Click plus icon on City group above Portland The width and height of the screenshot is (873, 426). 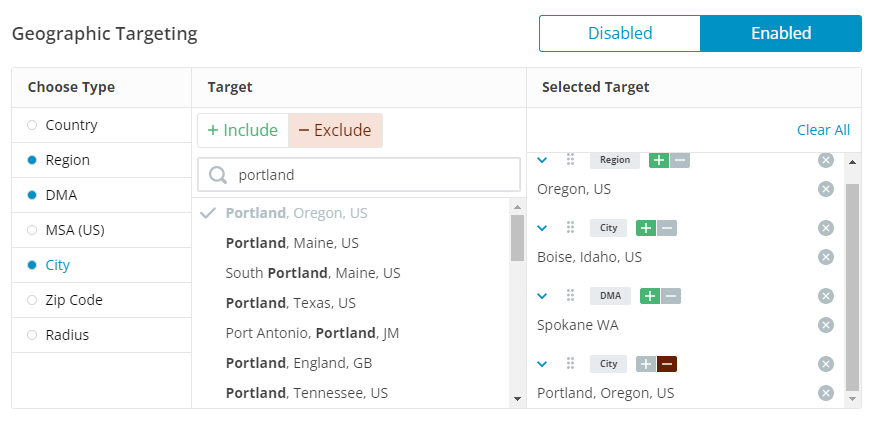[x=646, y=364]
